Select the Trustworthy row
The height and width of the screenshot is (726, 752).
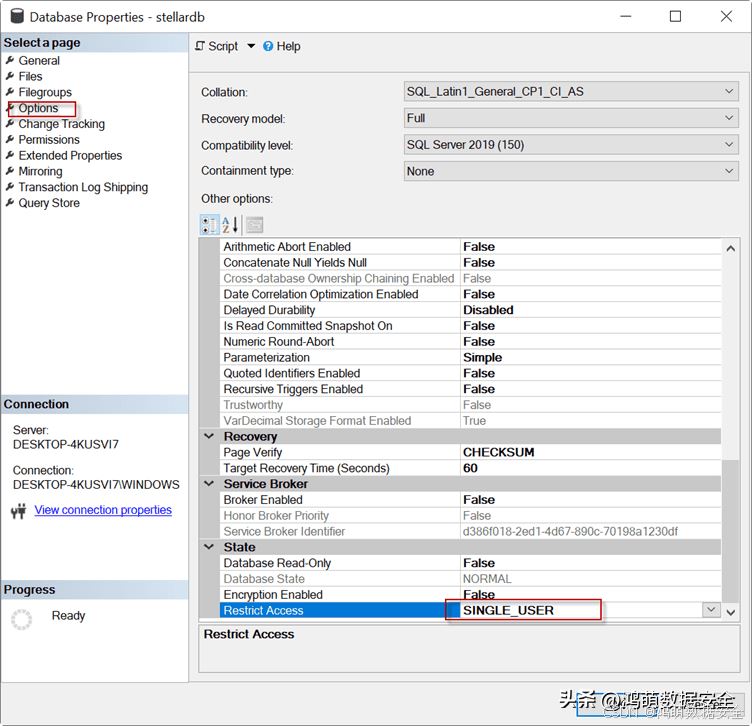coord(472,405)
